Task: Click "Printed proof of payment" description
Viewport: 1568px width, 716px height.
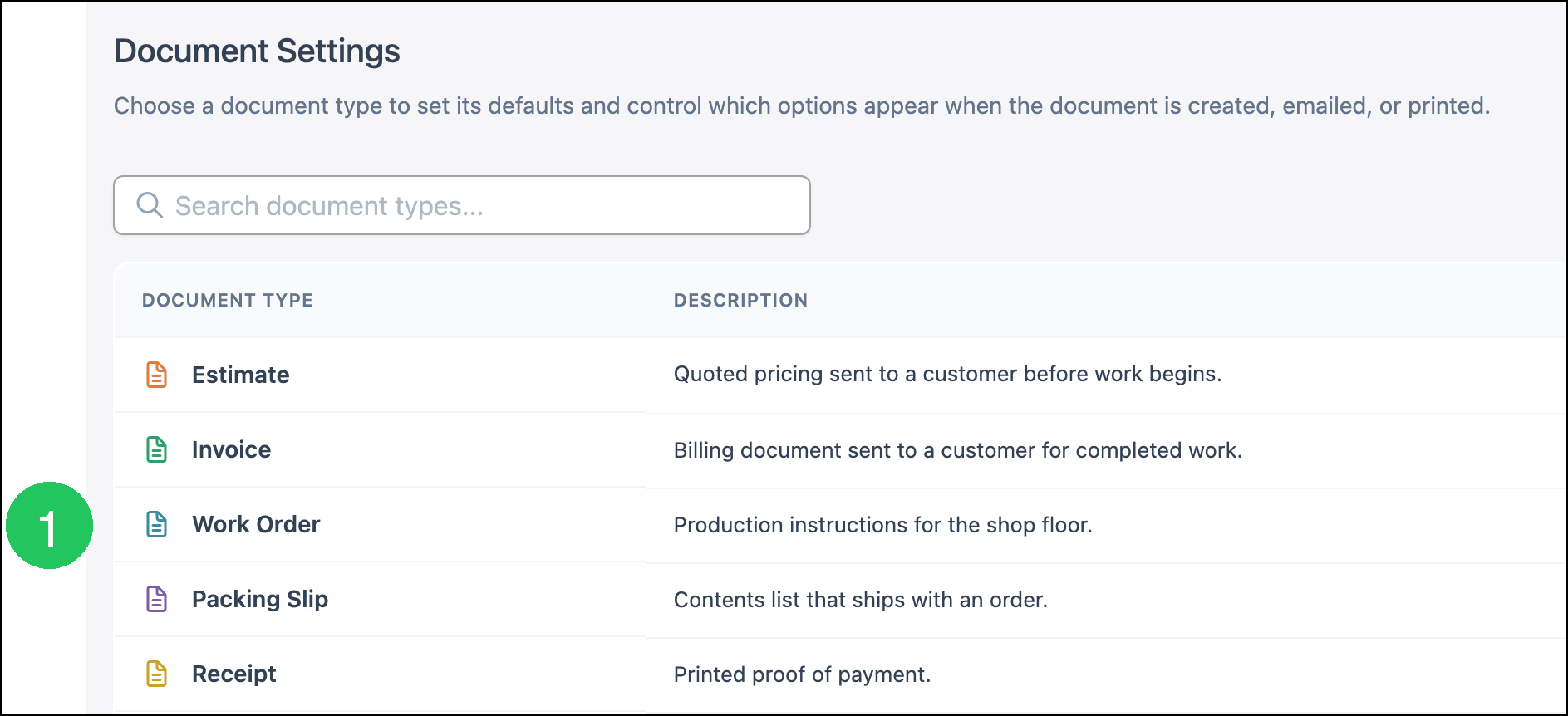Action: coord(802,674)
